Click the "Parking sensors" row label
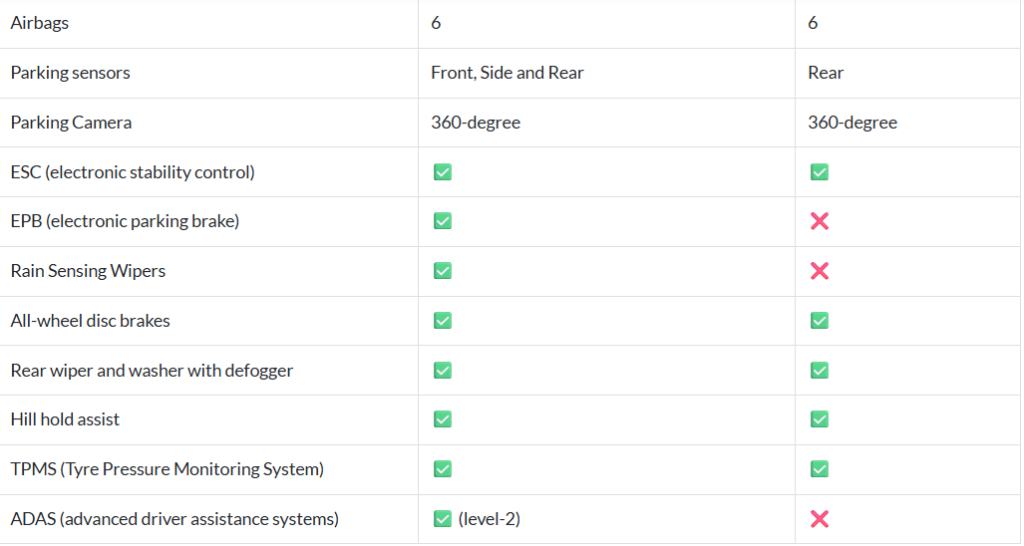This screenshot has height=546, width=1024. (70, 73)
